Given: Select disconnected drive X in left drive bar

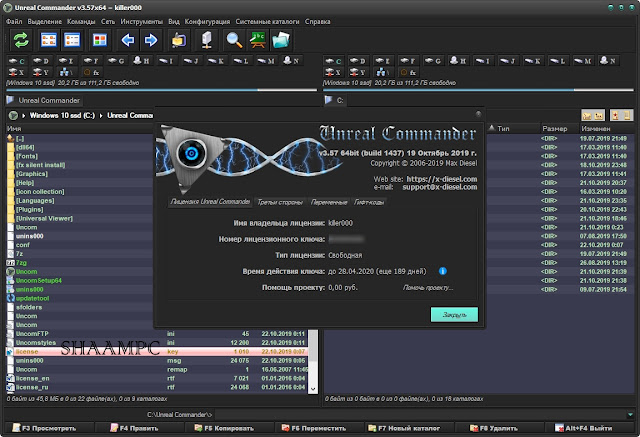Looking at the screenshot, I should click(x=17, y=73).
